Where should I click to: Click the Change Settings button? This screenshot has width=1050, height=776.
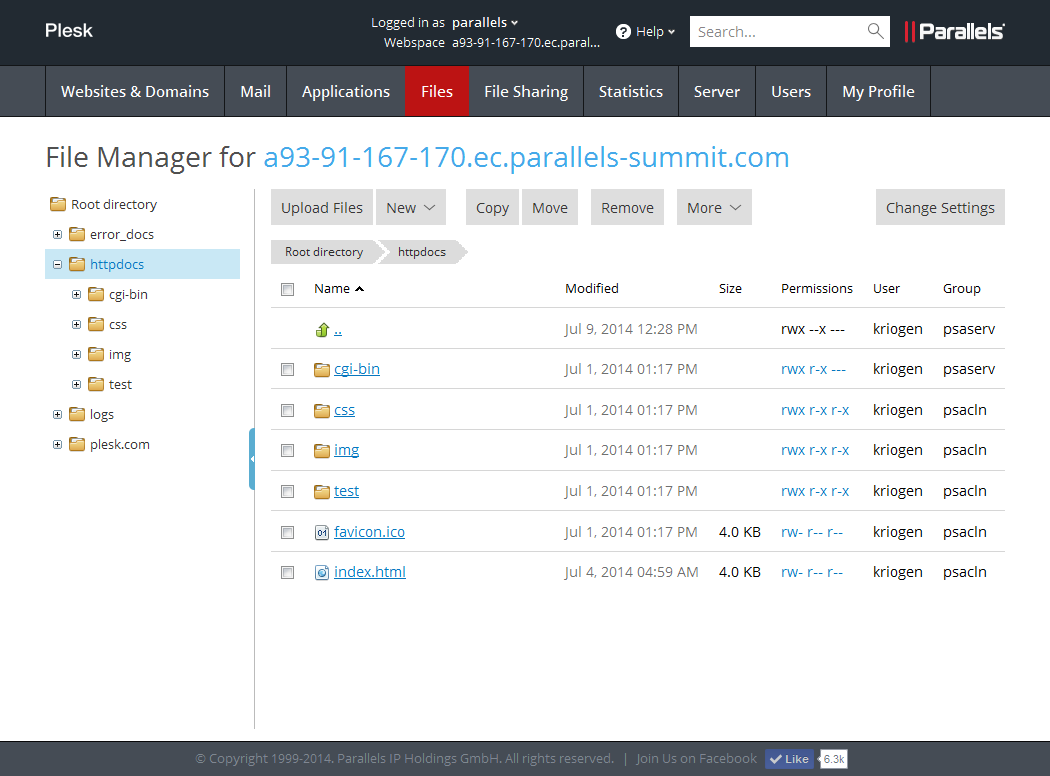(940, 208)
